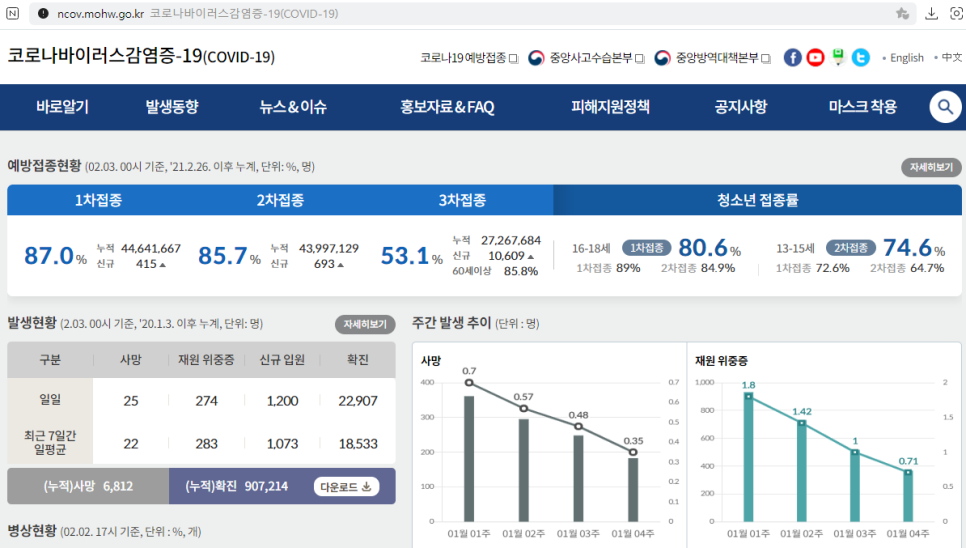Click the site info icon in address bar

click(x=43, y=14)
